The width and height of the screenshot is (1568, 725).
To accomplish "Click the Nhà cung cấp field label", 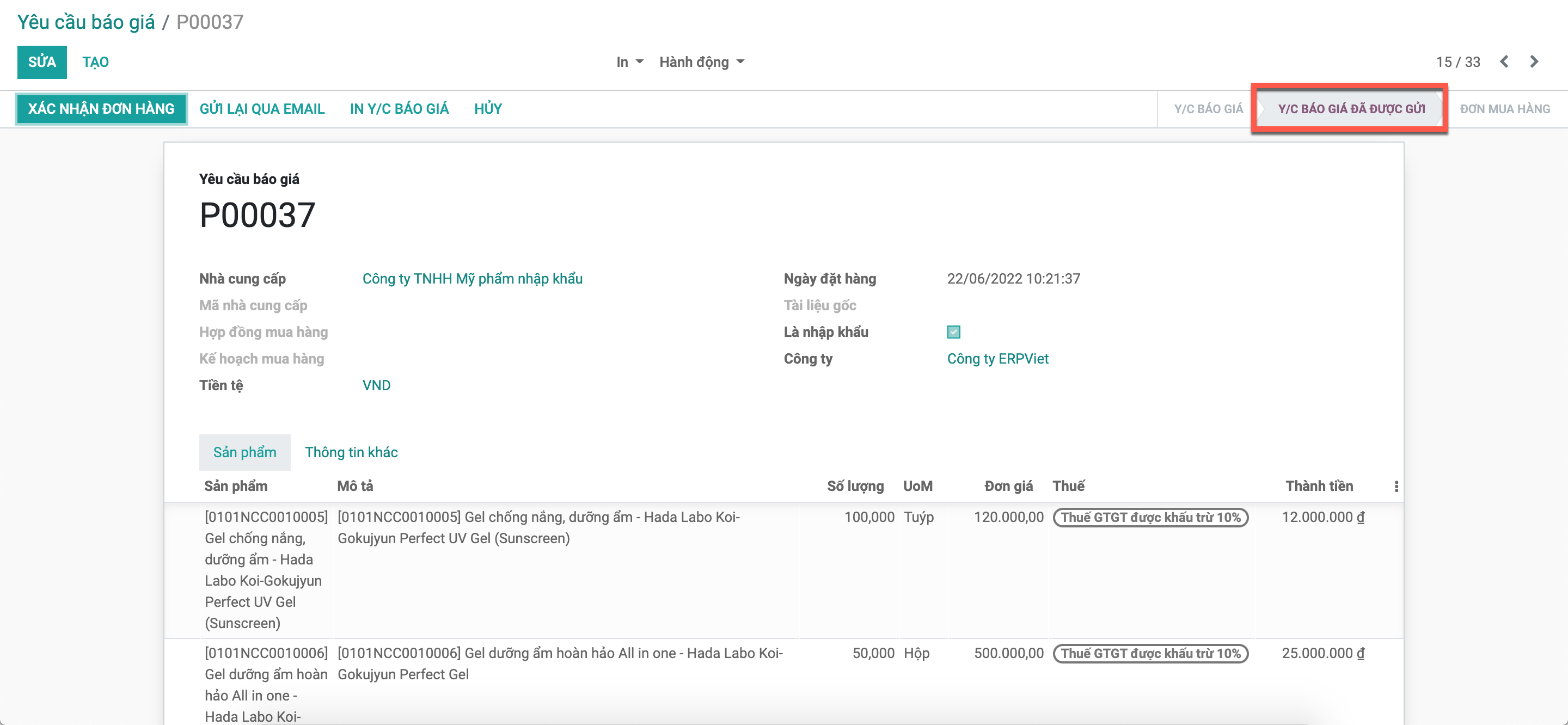I will pos(242,279).
